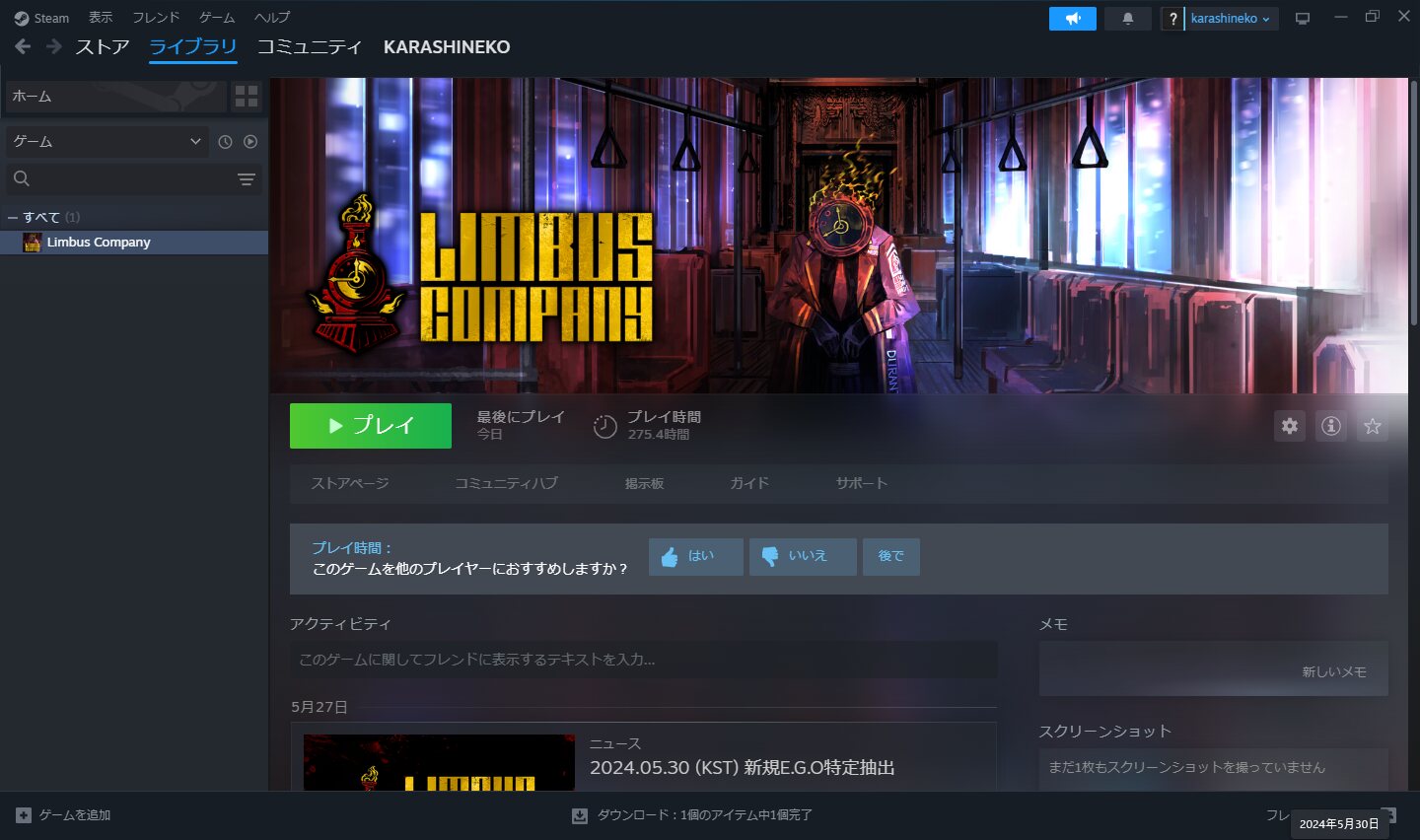Toggle ready-to-play filter icon
The width and height of the screenshot is (1420, 840).
coord(250,142)
